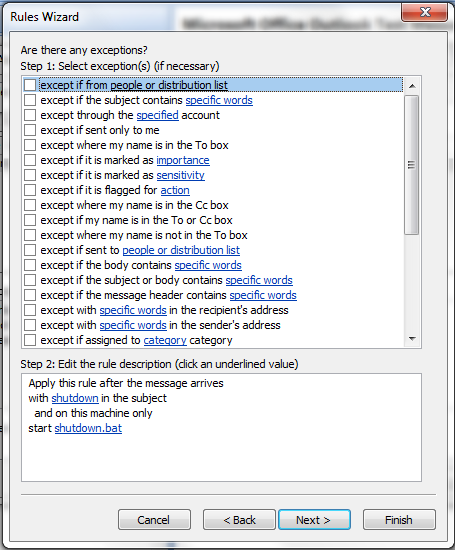Close the Rules Wizard dialog
This screenshot has height=550, width=455.
coord(424,12)
